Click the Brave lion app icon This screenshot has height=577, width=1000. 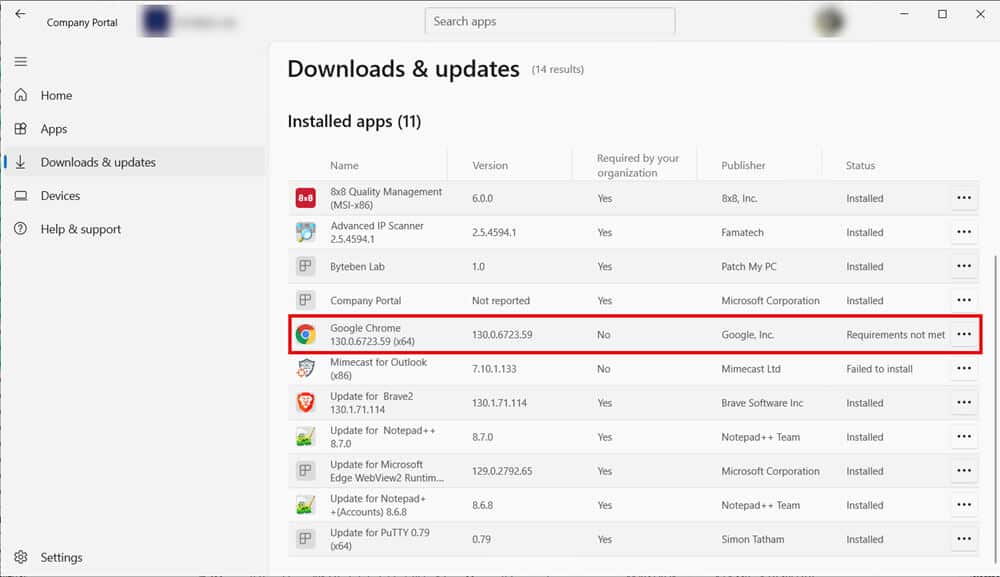(305, 402)
